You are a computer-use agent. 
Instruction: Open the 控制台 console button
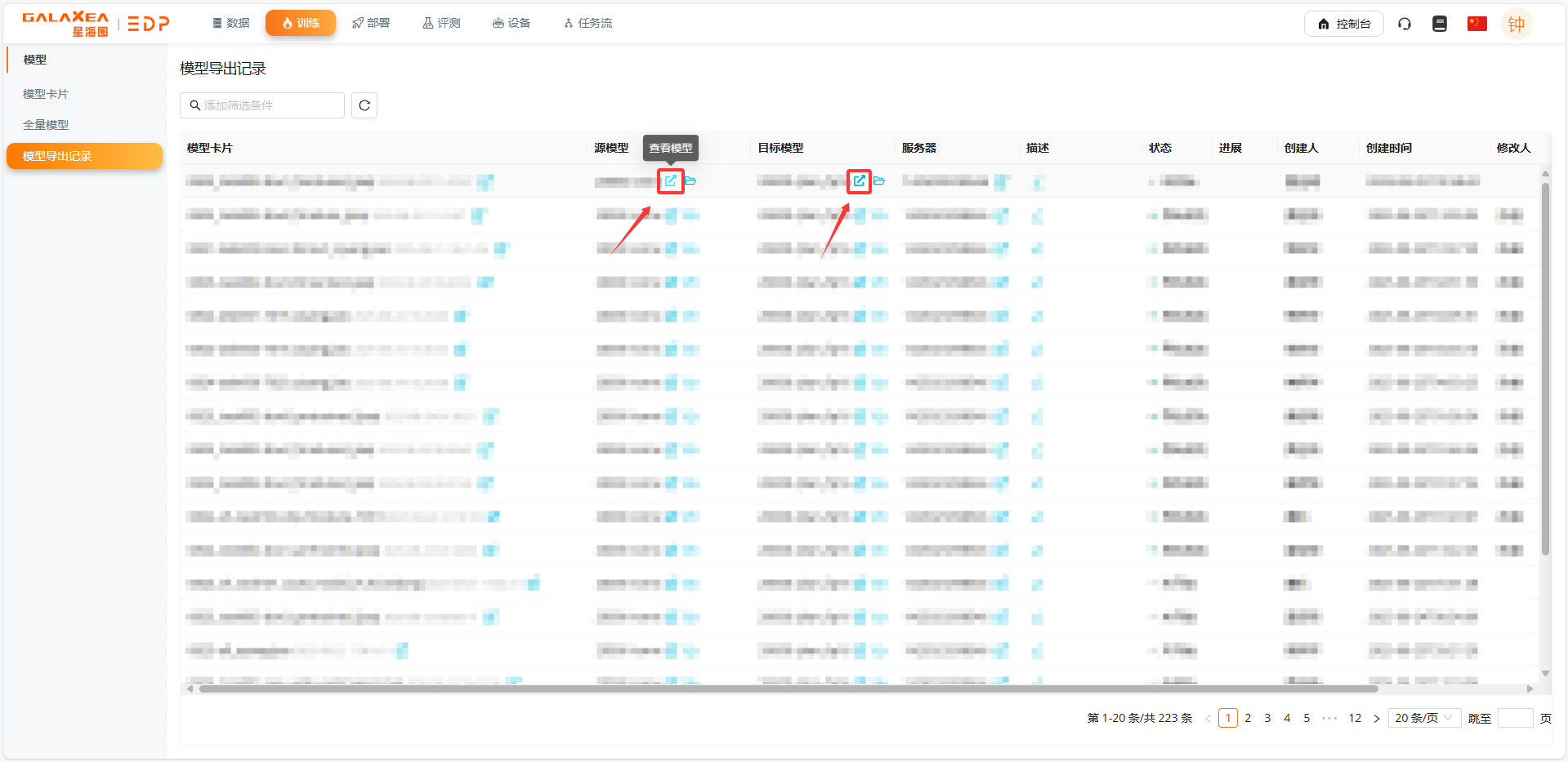click(x=1343, y=24)
